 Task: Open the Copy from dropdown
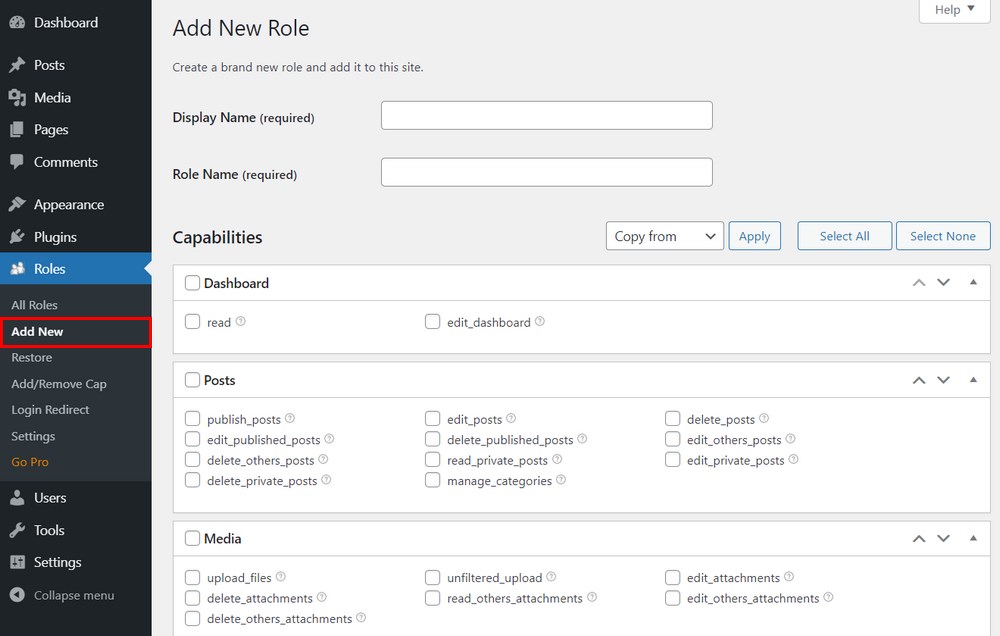(664, 236)
